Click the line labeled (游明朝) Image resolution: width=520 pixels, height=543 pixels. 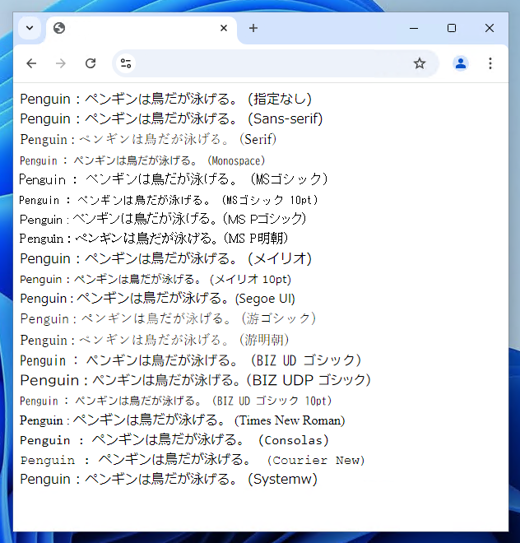(x=154, y=340)
